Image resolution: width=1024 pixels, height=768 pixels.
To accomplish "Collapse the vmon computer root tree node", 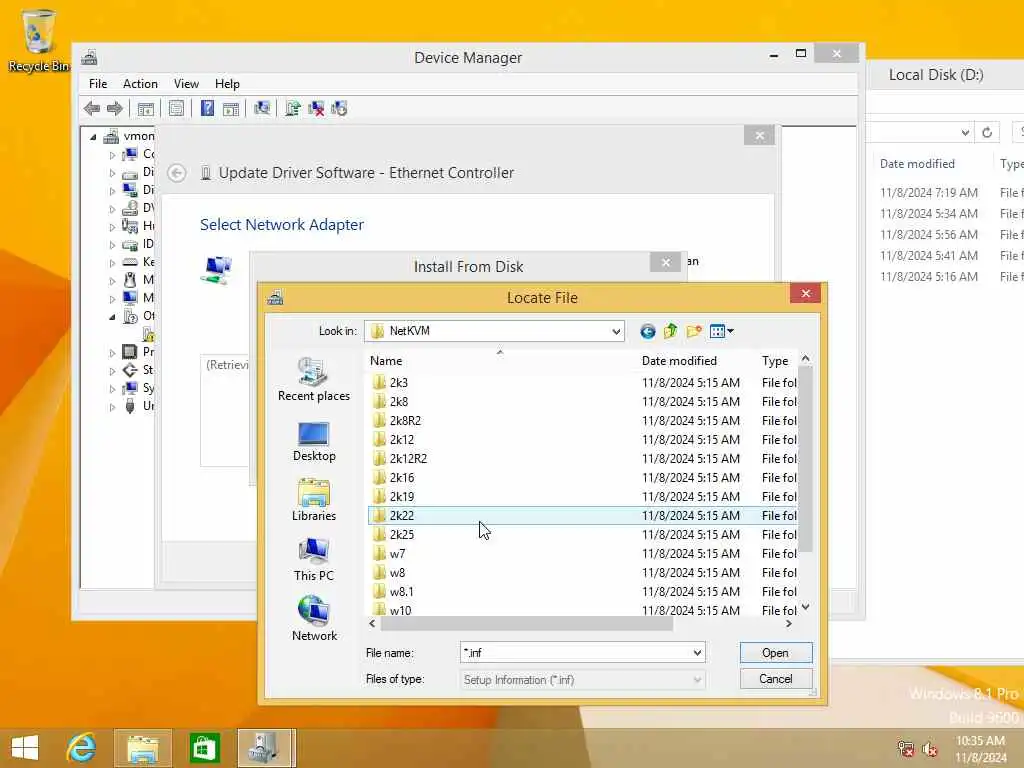I will pyautogui.click(x=93, y=136).
